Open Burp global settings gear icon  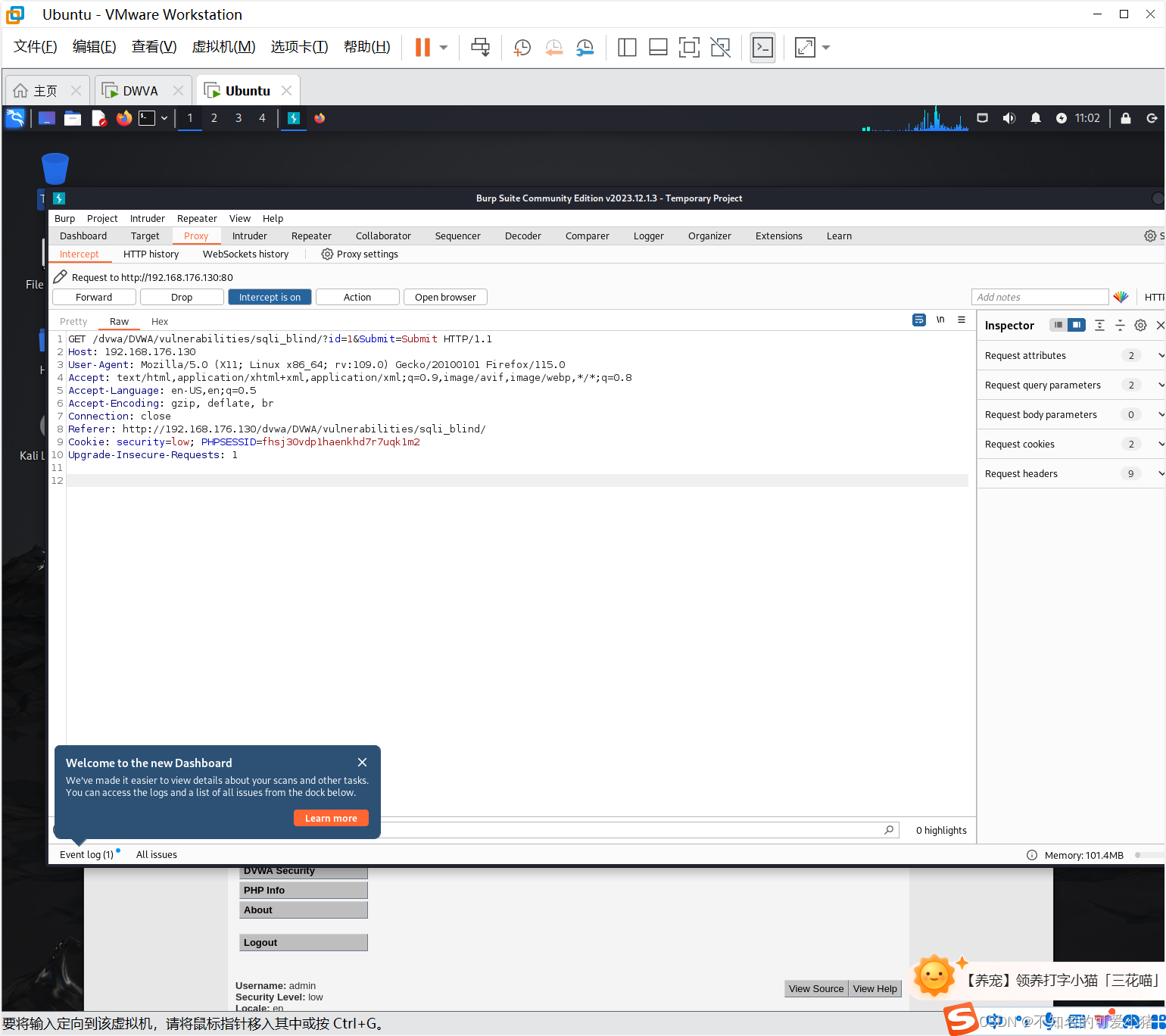[1150, 236]
